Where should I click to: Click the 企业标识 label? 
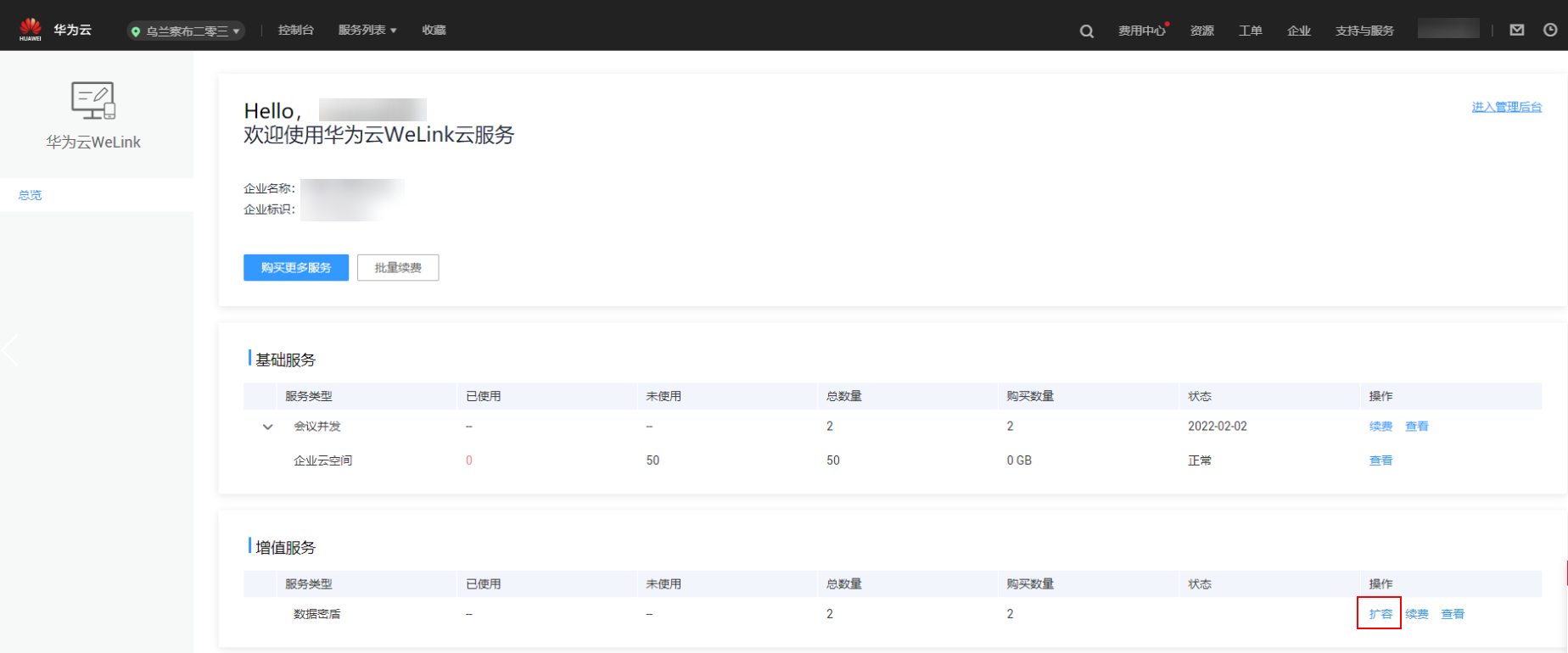click(x=269, y=209)
